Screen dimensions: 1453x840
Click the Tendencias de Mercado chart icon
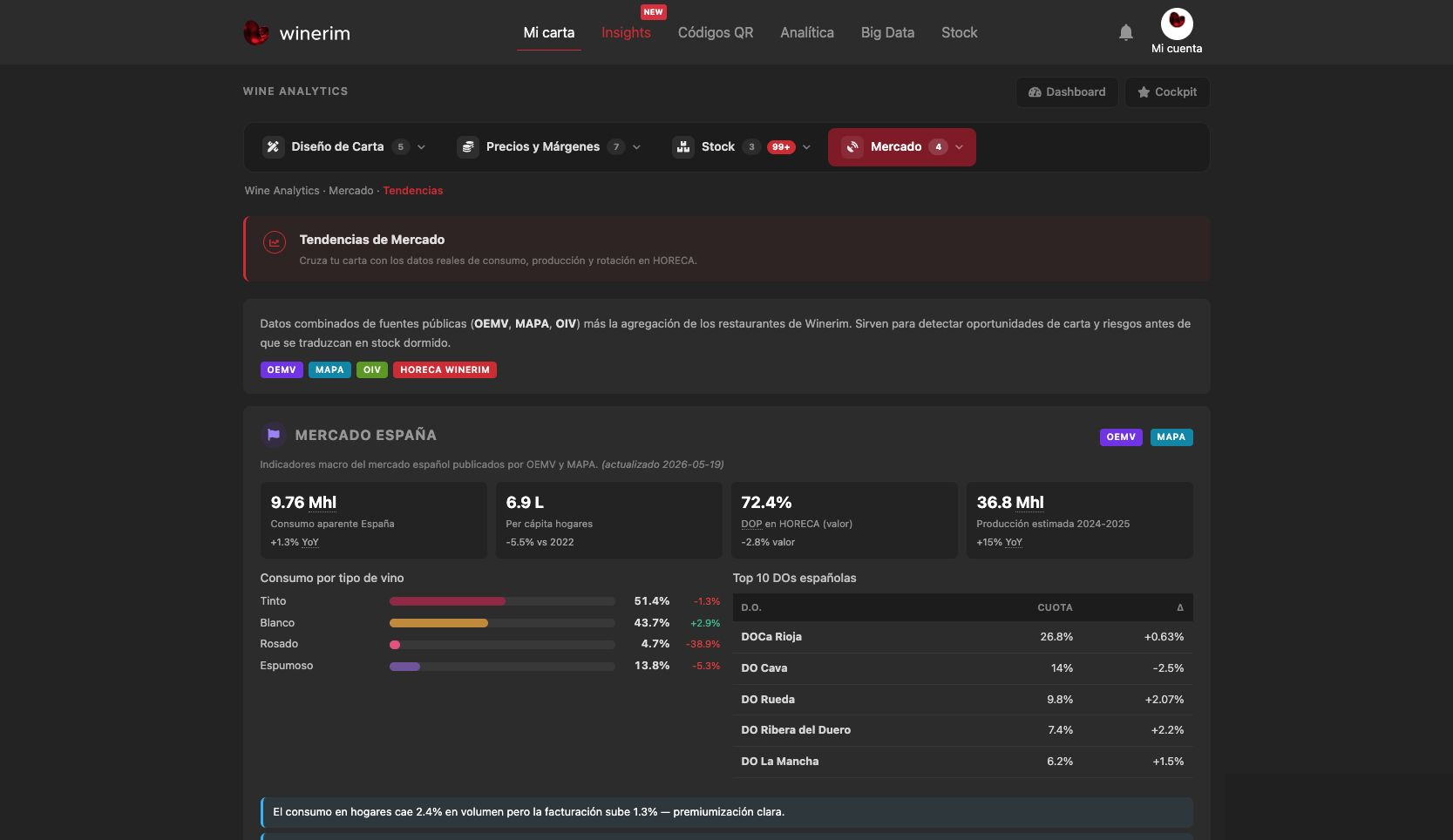pos(275,243)
